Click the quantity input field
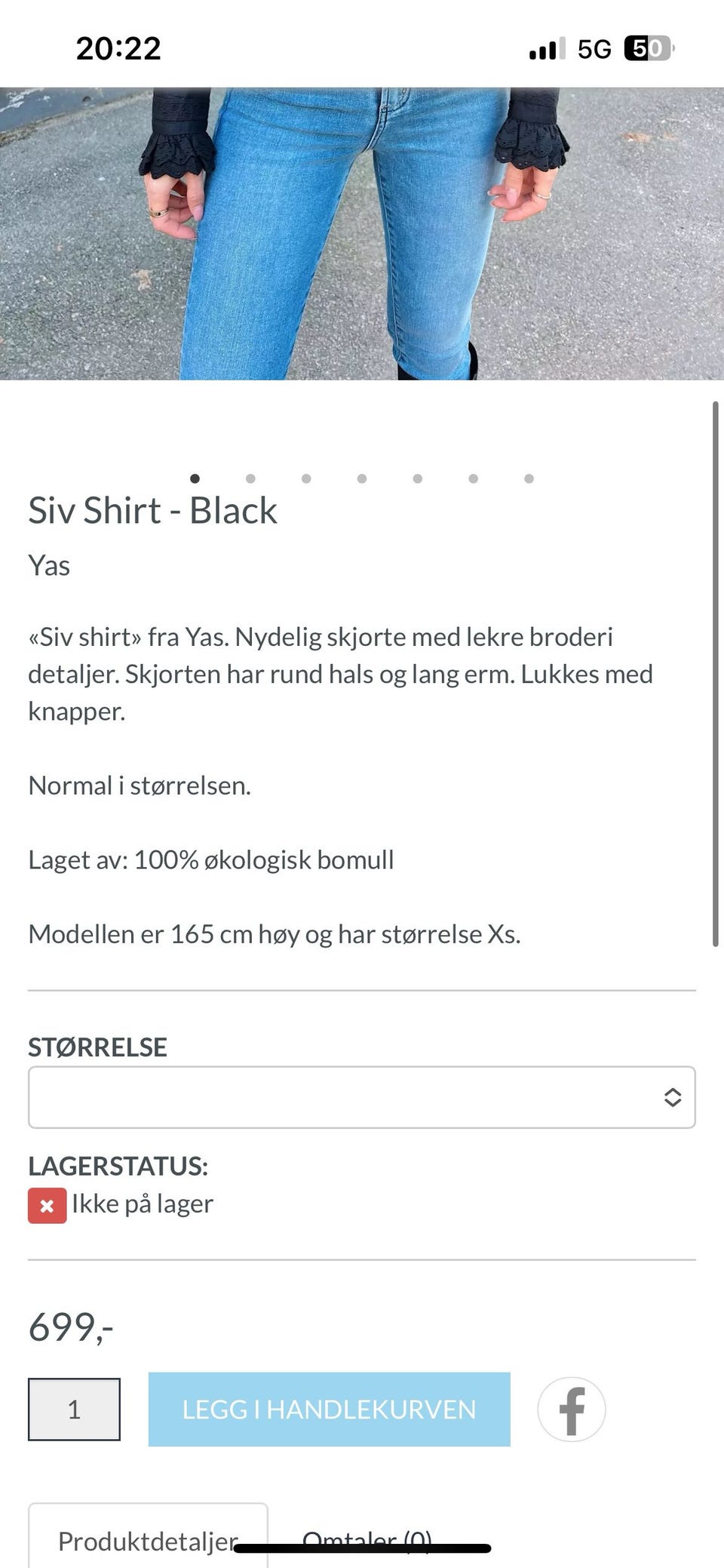Viewport: 724px width, 1568px height. click(74, 1409)
